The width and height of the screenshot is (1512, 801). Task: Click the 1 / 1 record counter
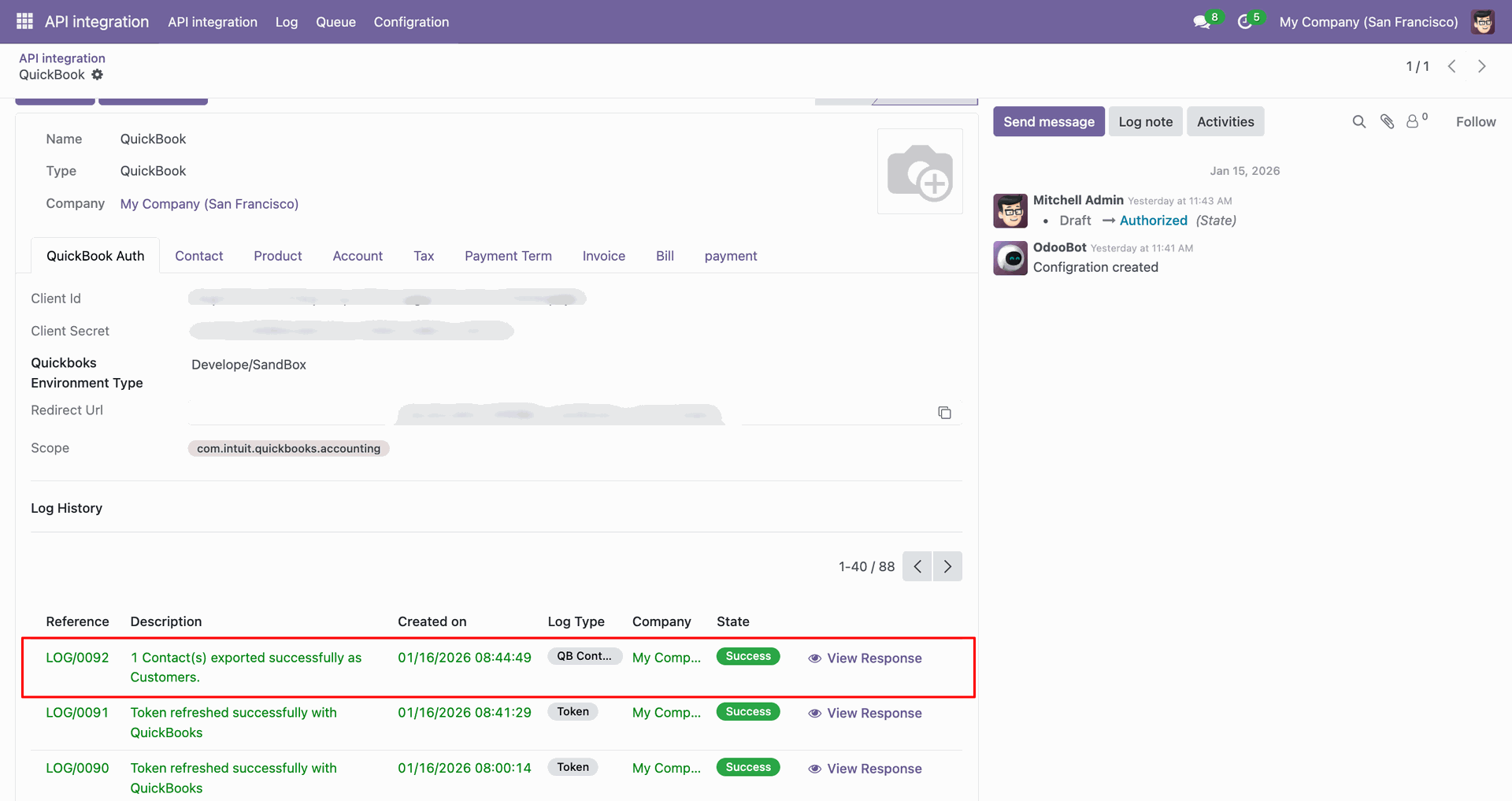(1417, 66)
